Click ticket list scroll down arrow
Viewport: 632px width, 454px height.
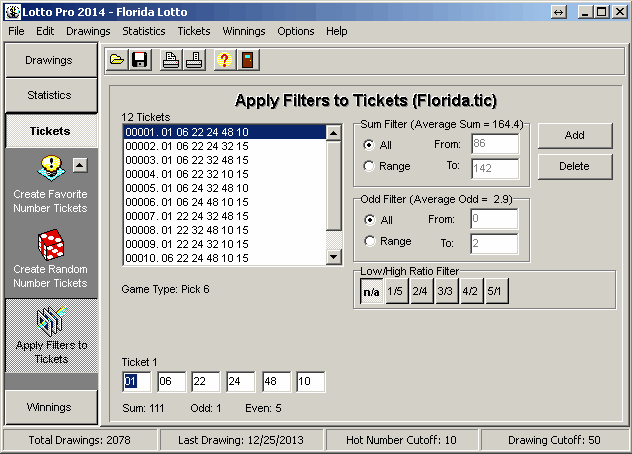tap(334, 256)
